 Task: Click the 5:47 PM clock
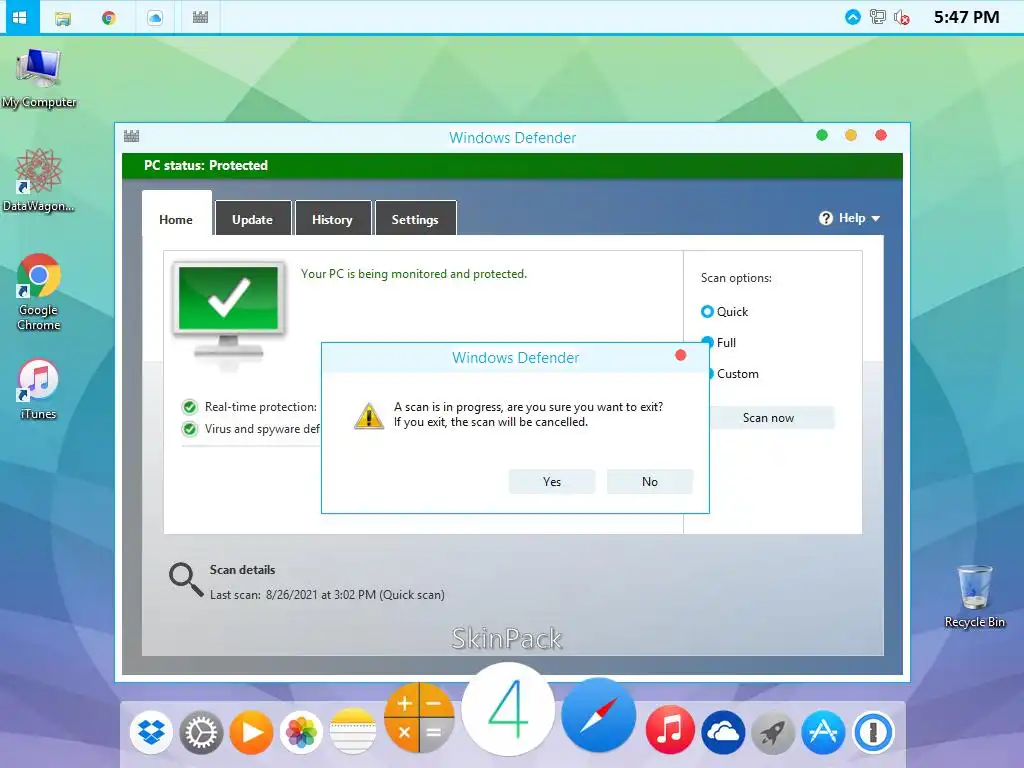point(966,17)
